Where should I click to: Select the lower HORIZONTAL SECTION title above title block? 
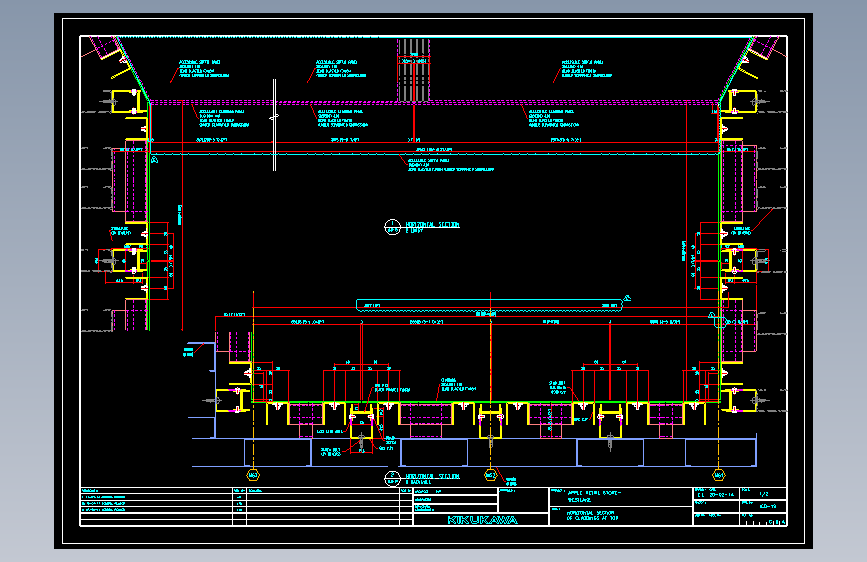432,476
